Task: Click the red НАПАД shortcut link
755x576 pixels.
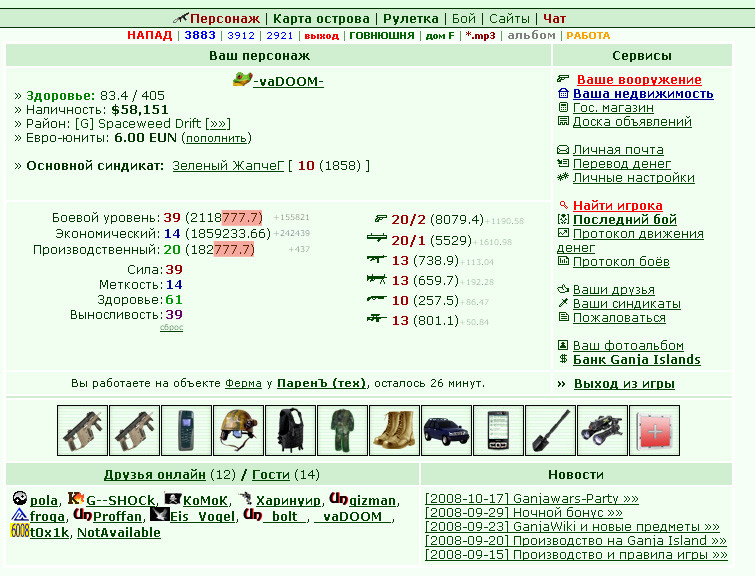Action: click(x=149, y=35)
